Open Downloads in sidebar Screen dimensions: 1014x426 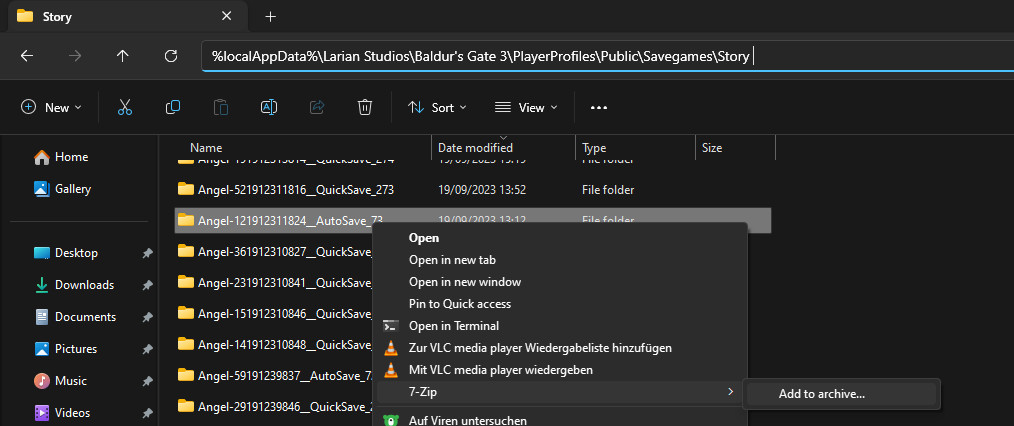74,284
